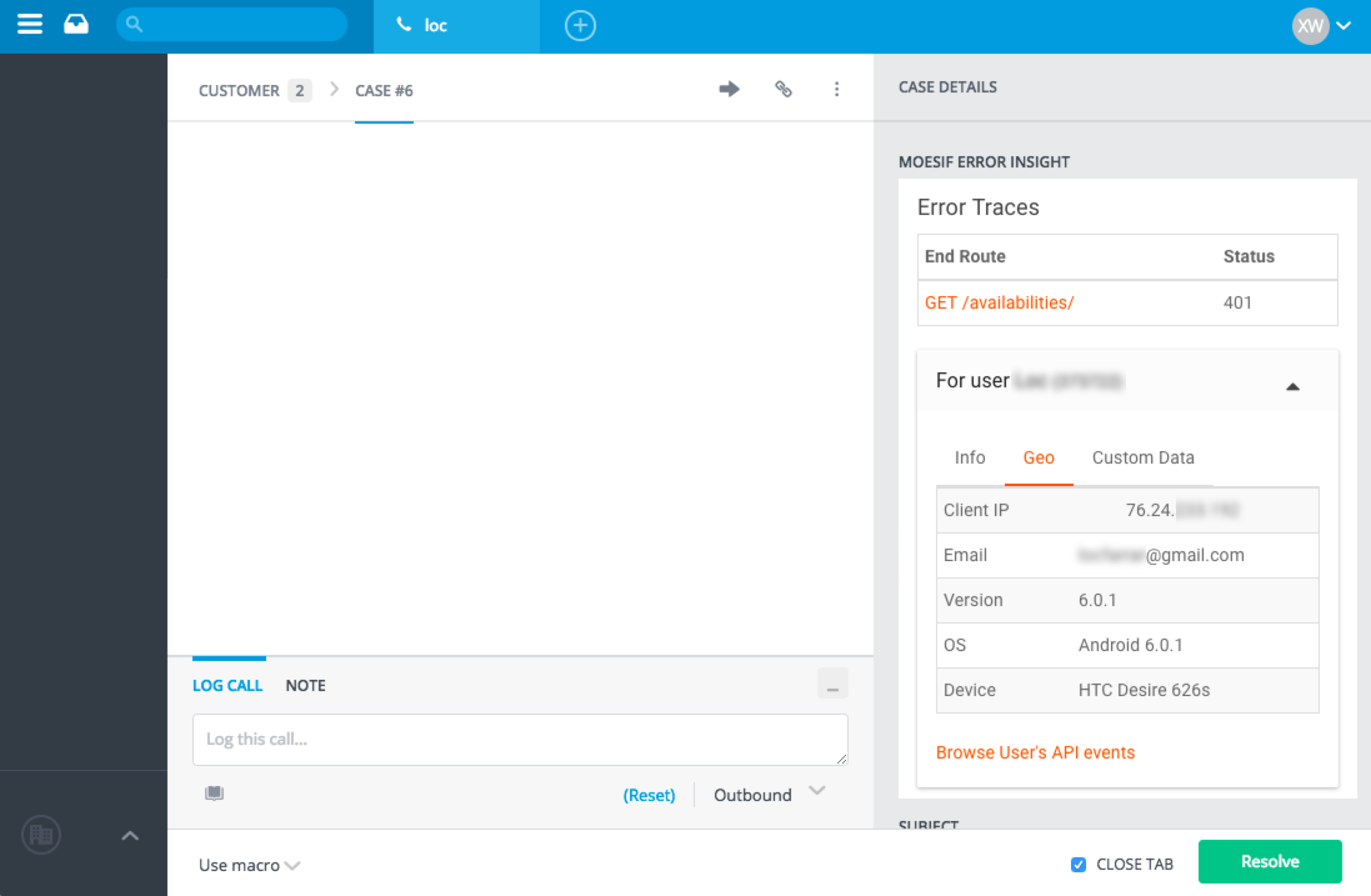Open the three-dot more options menu
Screen dimensions: 1371x896
[x=837, y=89]
